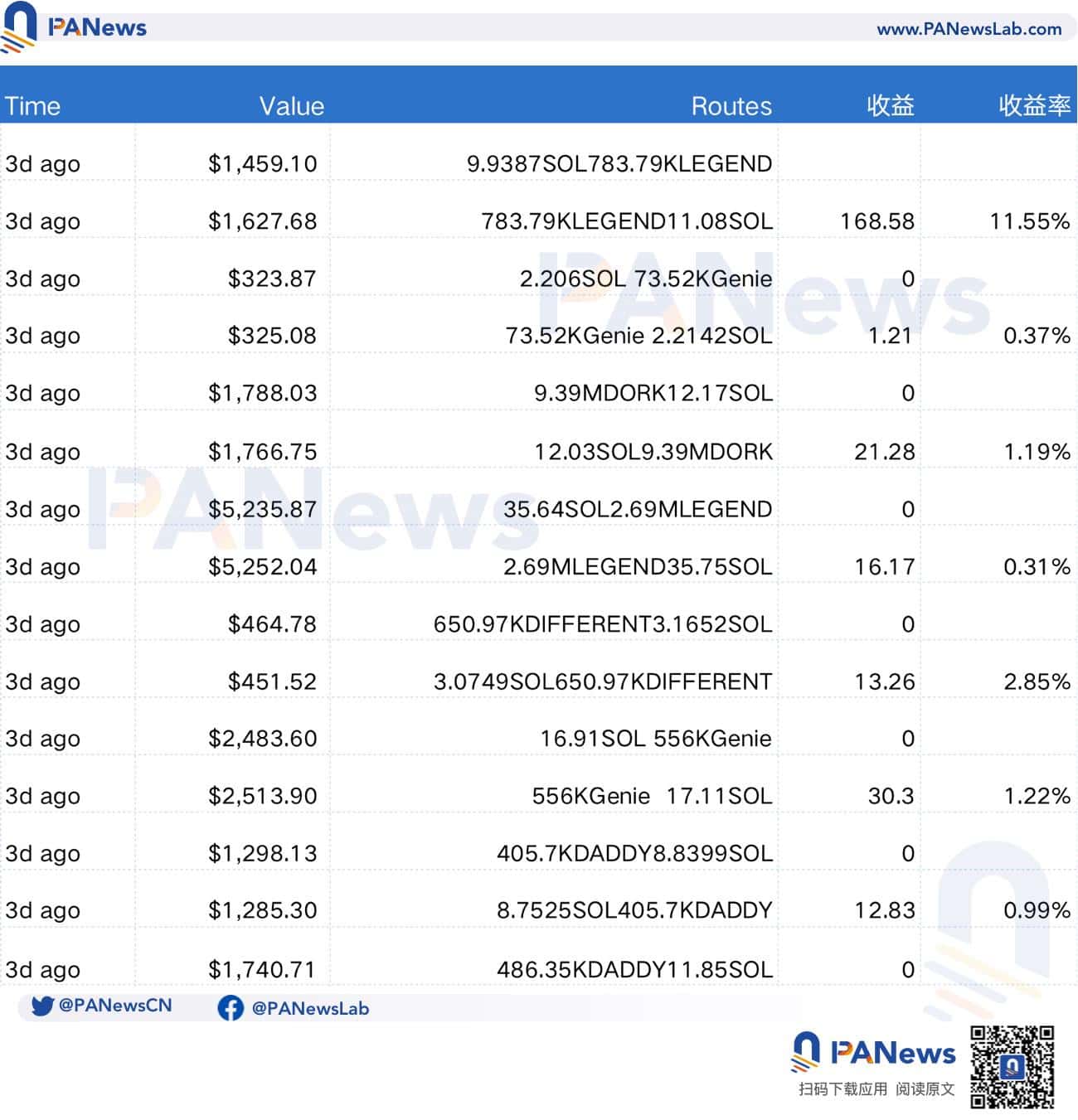Click route 35.64SOL2.69MLEGEND
The width and height of the screenshot is (1078, 1120).
pos(638,509)
